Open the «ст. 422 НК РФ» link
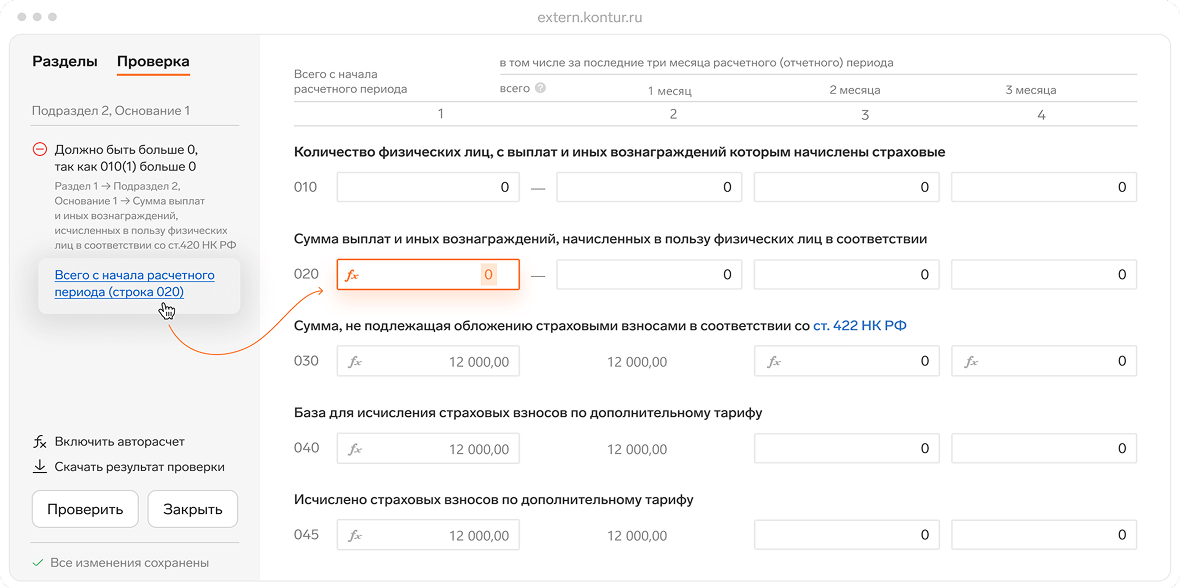 (859, 326)
